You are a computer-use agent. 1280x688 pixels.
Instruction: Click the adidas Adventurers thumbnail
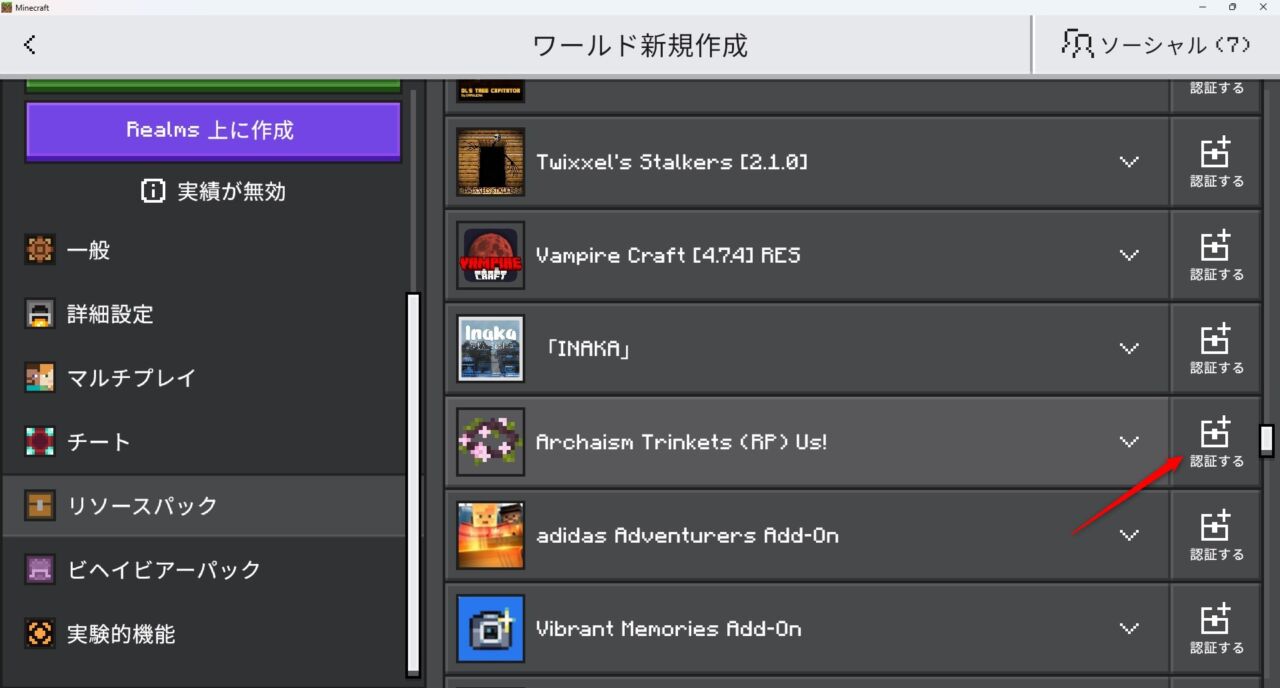[x=491, y=535]
